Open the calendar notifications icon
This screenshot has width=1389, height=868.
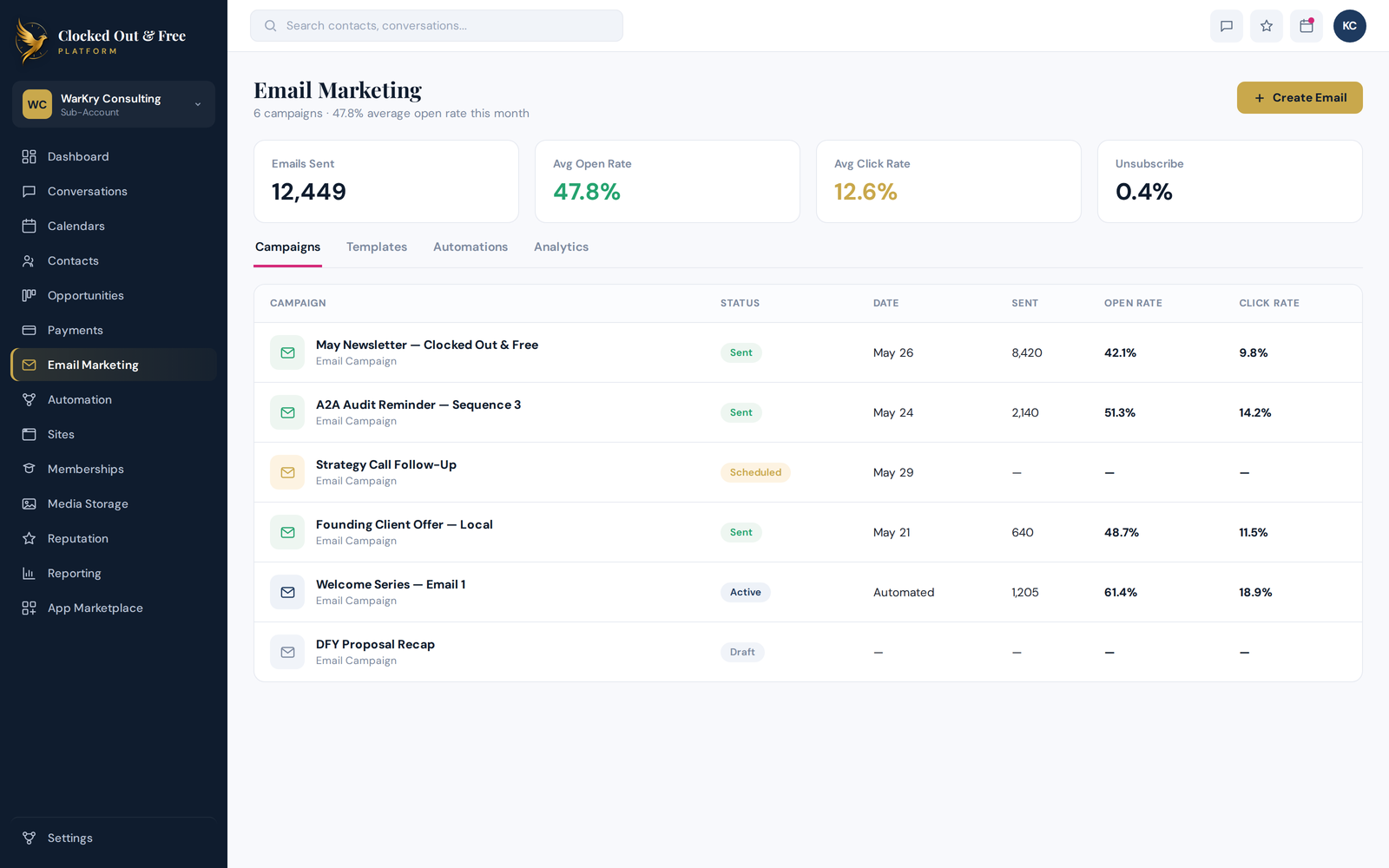click(x=1307, y=26)
